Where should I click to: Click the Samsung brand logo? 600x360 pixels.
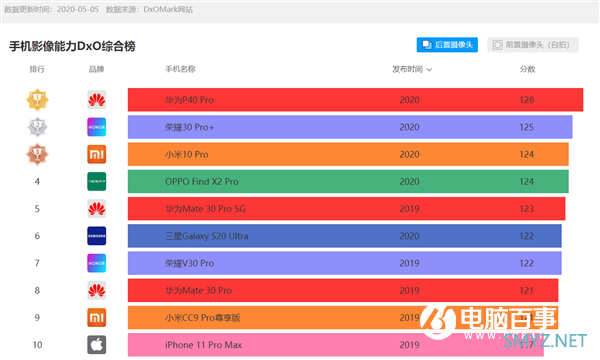point(96,236)
